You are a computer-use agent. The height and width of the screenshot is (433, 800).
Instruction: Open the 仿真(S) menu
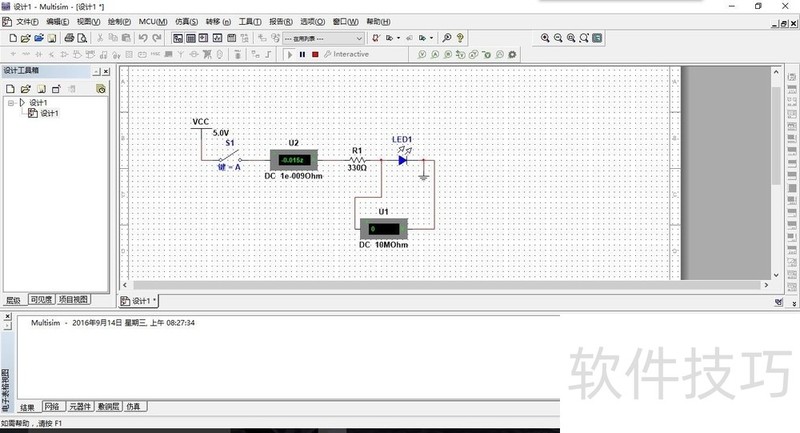point(186,21)
